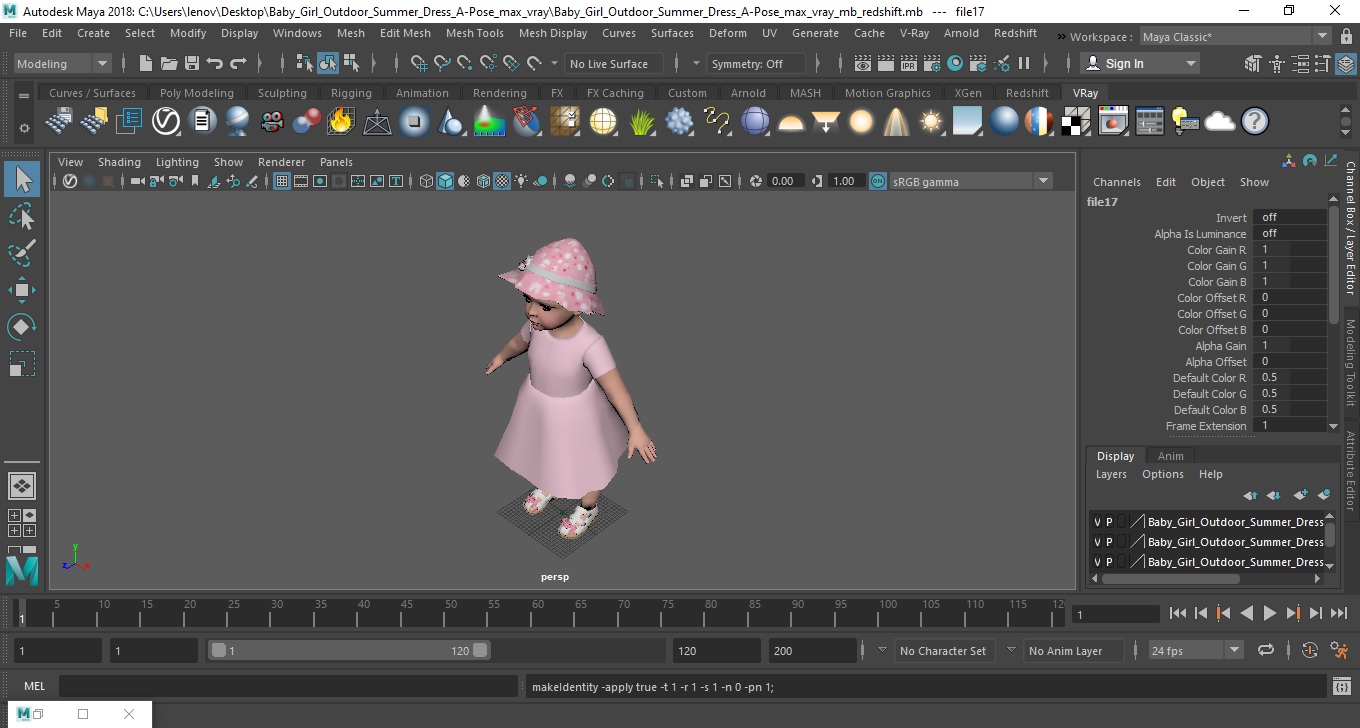1360x728 pixels.
Task: Open Channels menu in Channel Box
Action: (1116, 182)
